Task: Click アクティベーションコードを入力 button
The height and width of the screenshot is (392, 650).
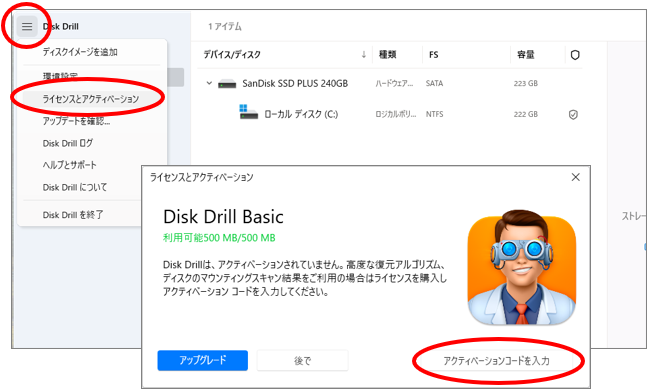Action: point(497,361)
